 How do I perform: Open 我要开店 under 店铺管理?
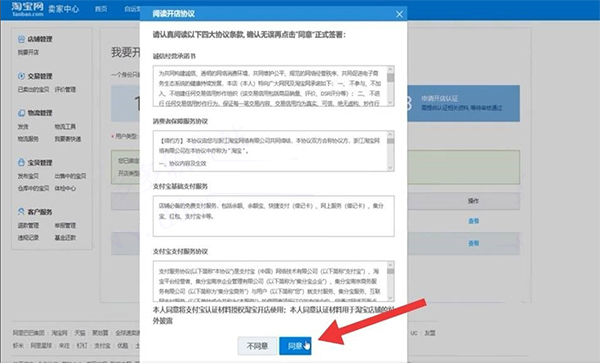pyautogui.click(x=28, y=52)
